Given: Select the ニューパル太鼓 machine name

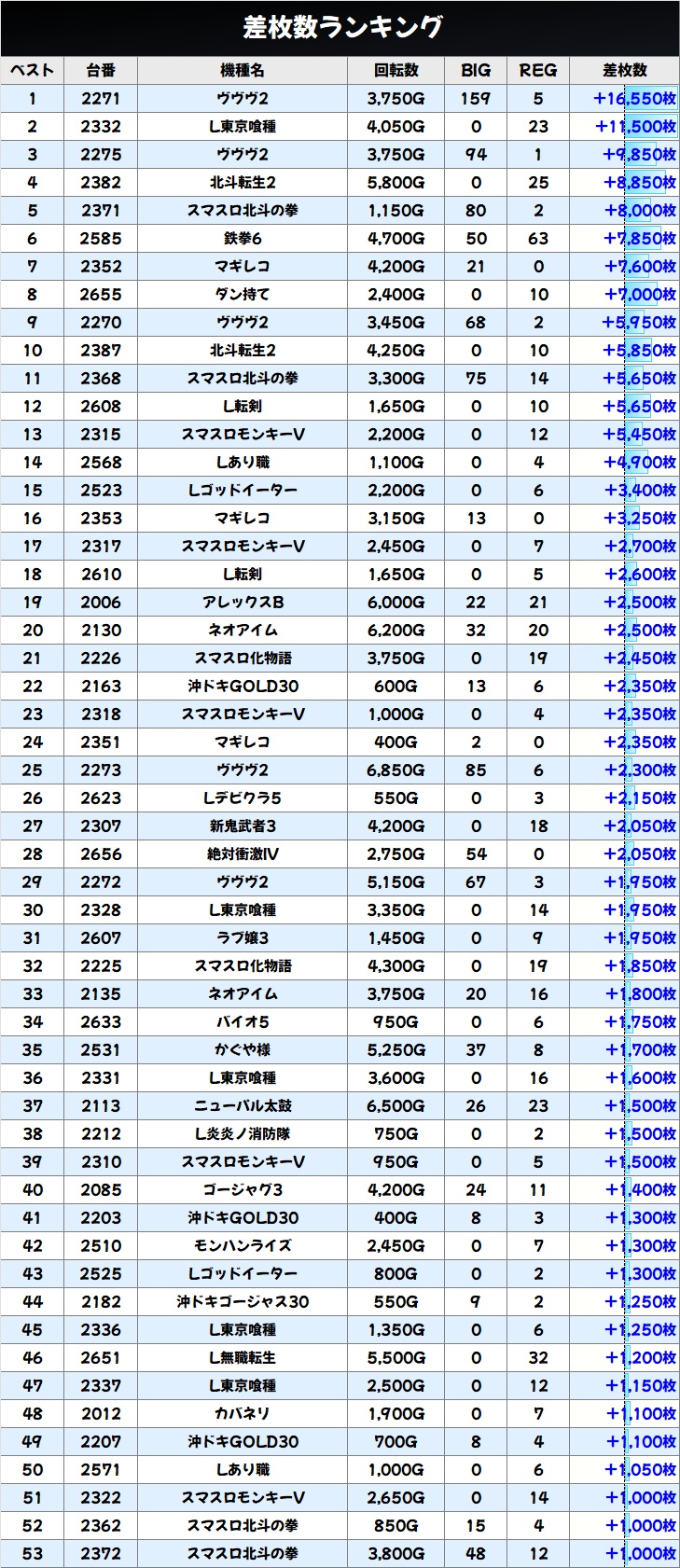Looking at the screenshot, I should (243, 1106).
